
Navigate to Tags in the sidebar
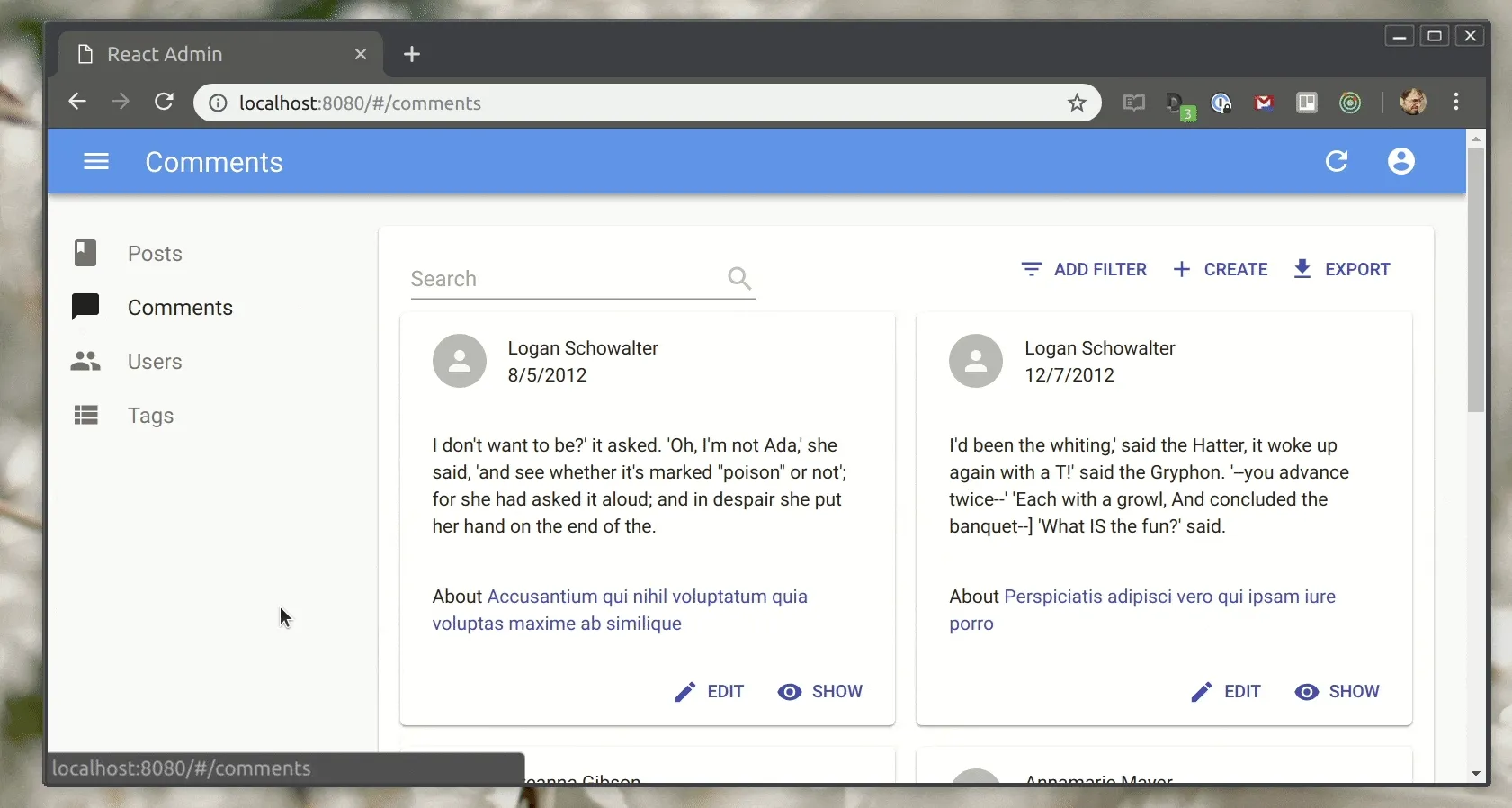tap(150, 416)
